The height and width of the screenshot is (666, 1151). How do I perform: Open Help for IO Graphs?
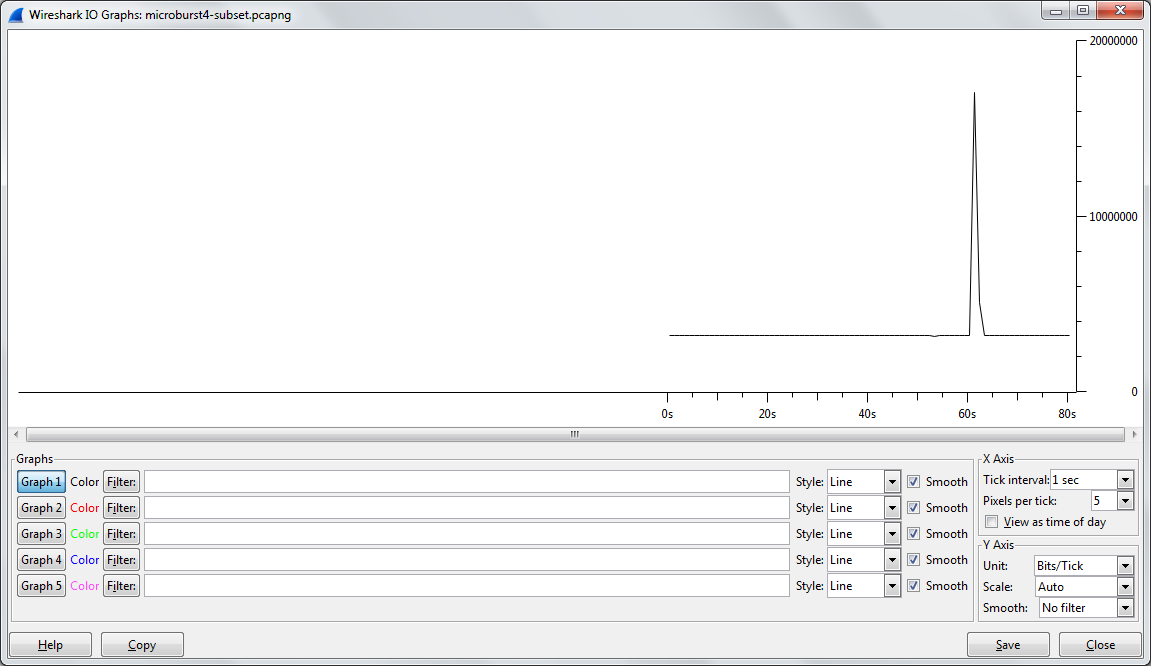(x=50, y=645)
